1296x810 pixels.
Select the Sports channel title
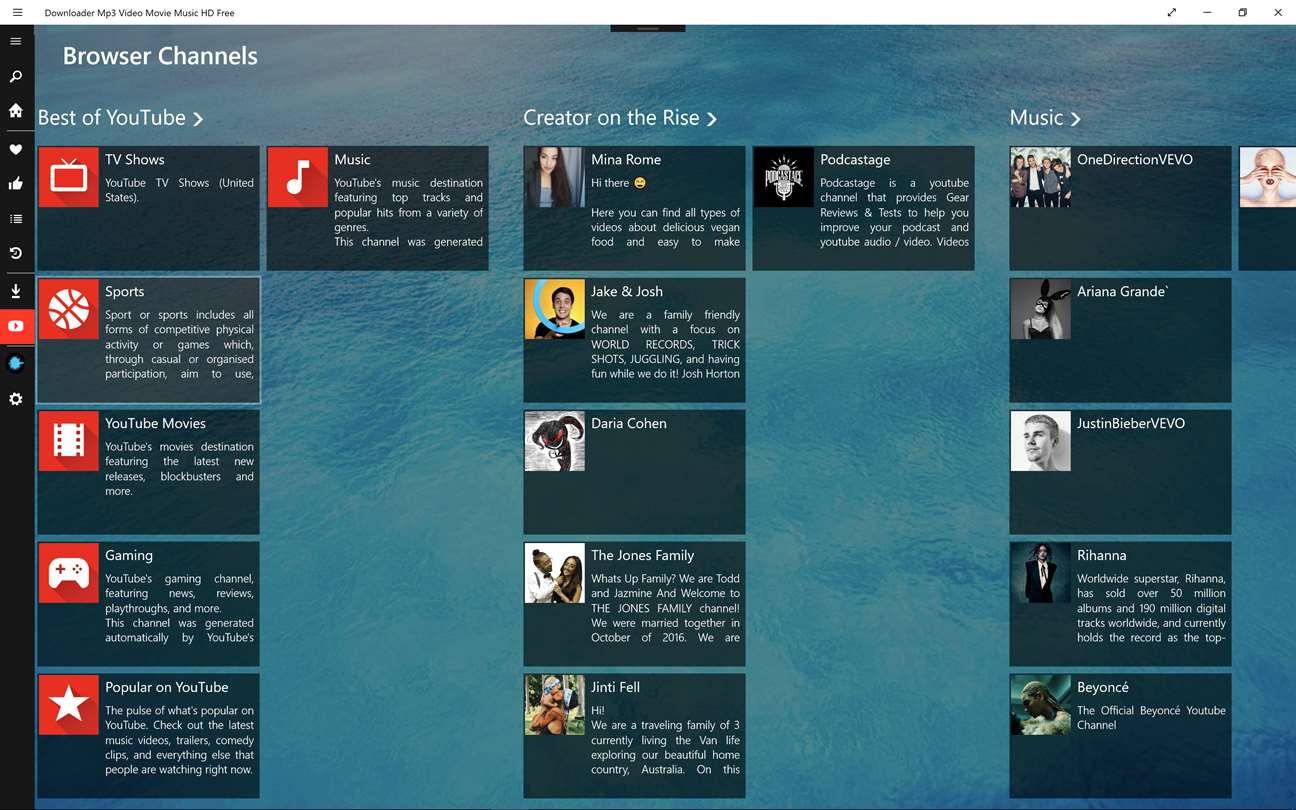[125, 292]
